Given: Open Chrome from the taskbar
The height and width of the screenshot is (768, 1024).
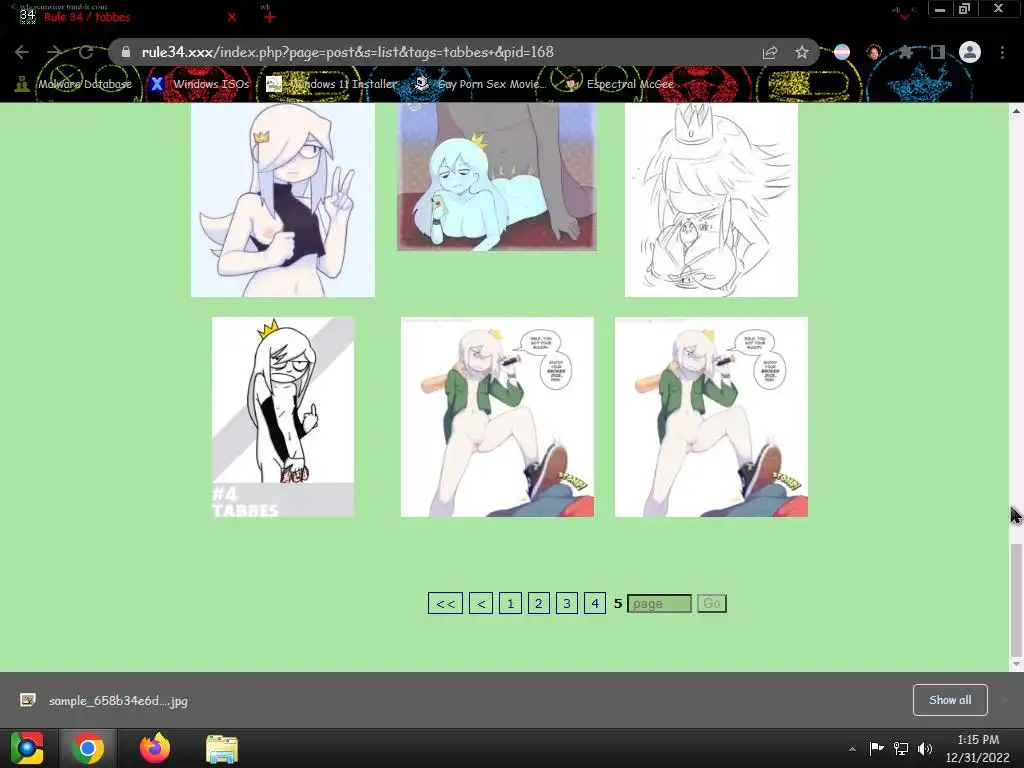Looking at the screenshot, I should [x=88, y=748].
